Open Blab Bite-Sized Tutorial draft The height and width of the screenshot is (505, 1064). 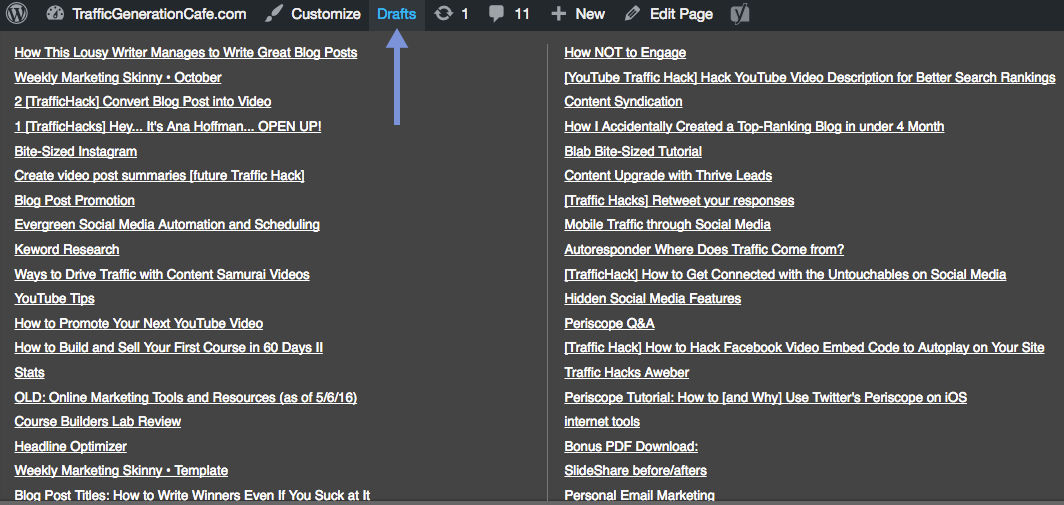(x=633, y=151)
